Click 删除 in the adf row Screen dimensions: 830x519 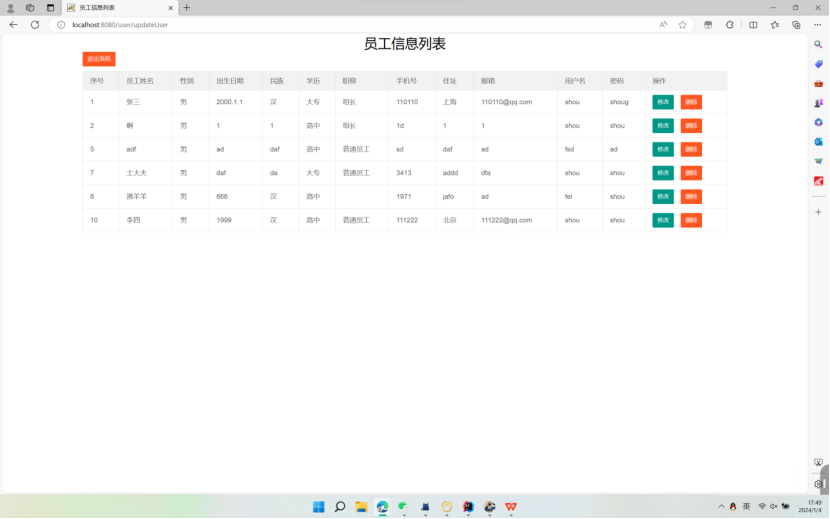tap(691, 149)
